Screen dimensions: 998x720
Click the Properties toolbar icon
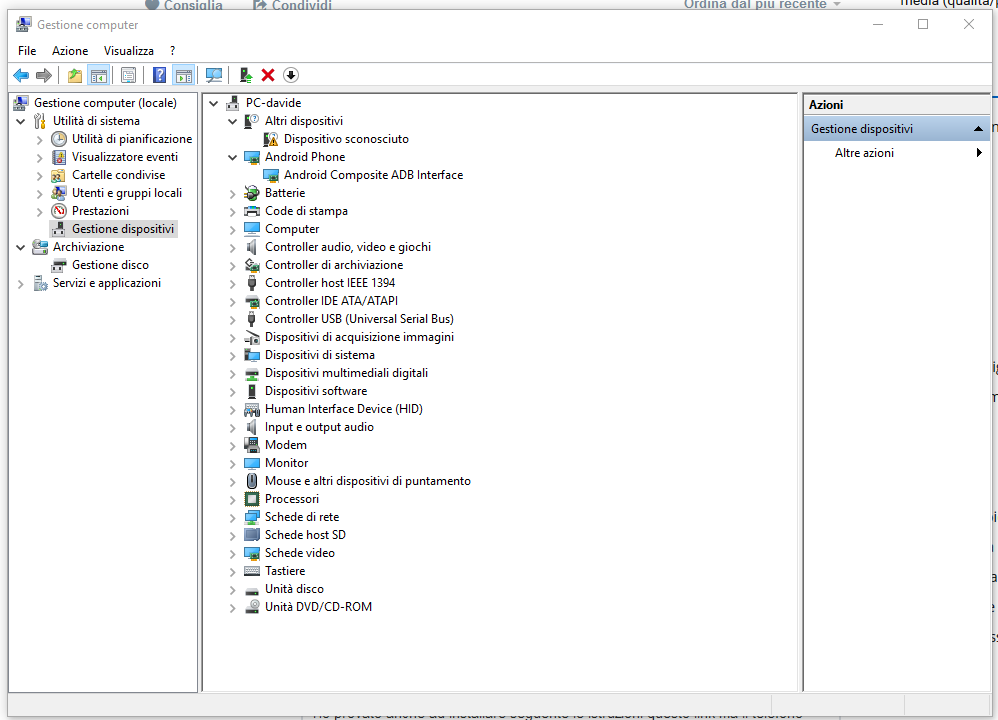point(128,75)
